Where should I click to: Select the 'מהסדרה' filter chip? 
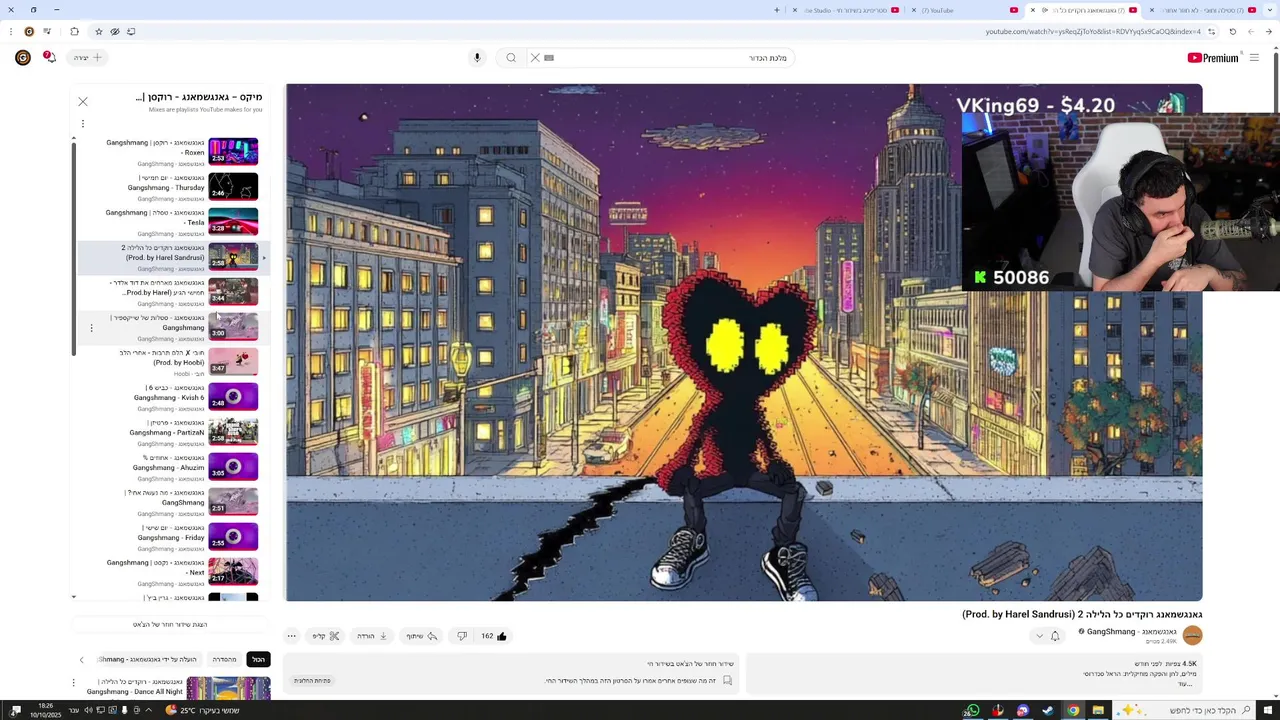click(x=225, y=660)
